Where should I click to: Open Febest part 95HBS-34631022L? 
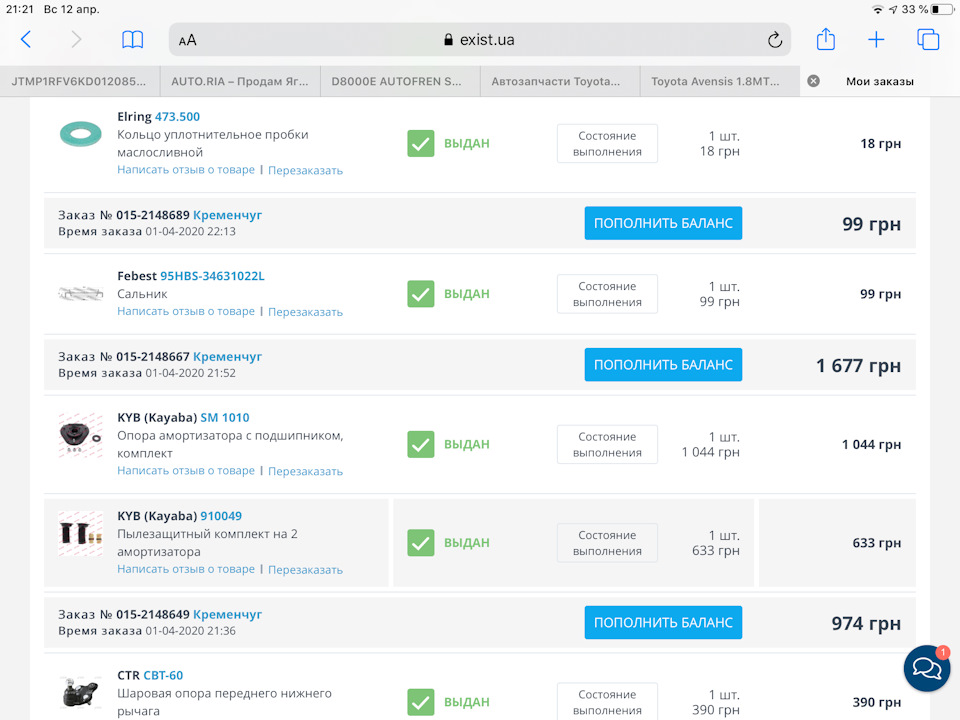coord(212,276)
